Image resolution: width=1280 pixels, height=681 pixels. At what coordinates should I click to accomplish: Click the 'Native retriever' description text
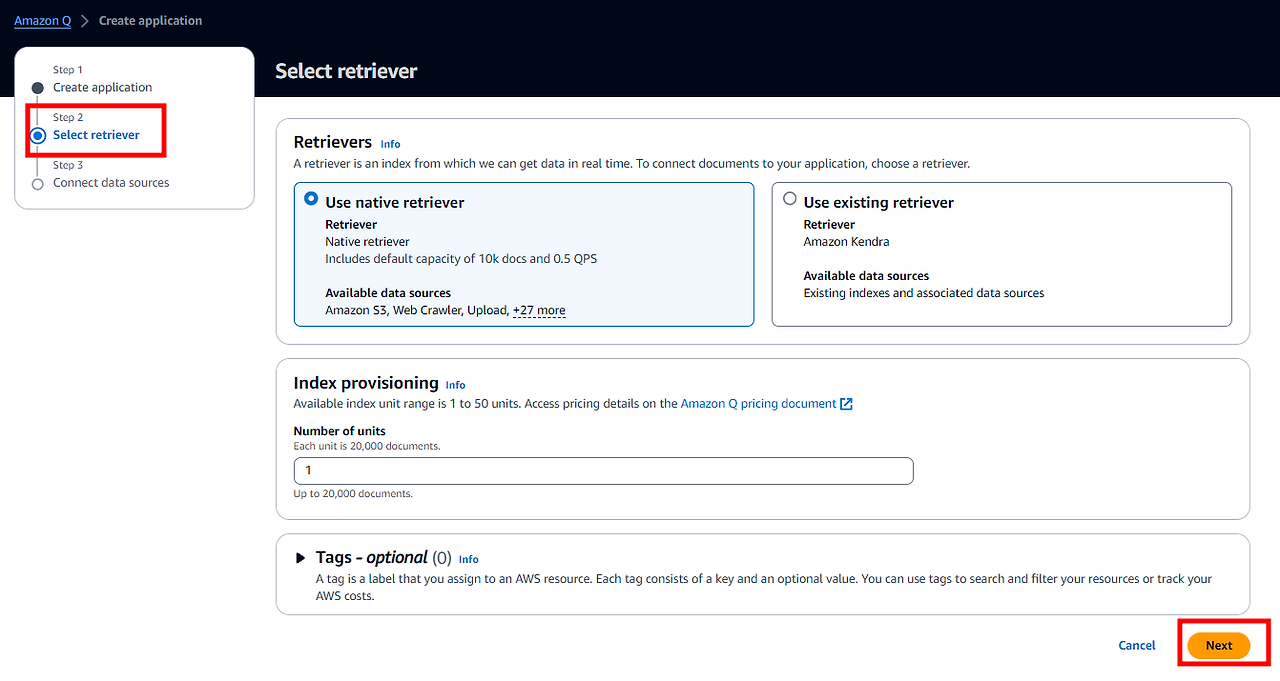[367, 242]
